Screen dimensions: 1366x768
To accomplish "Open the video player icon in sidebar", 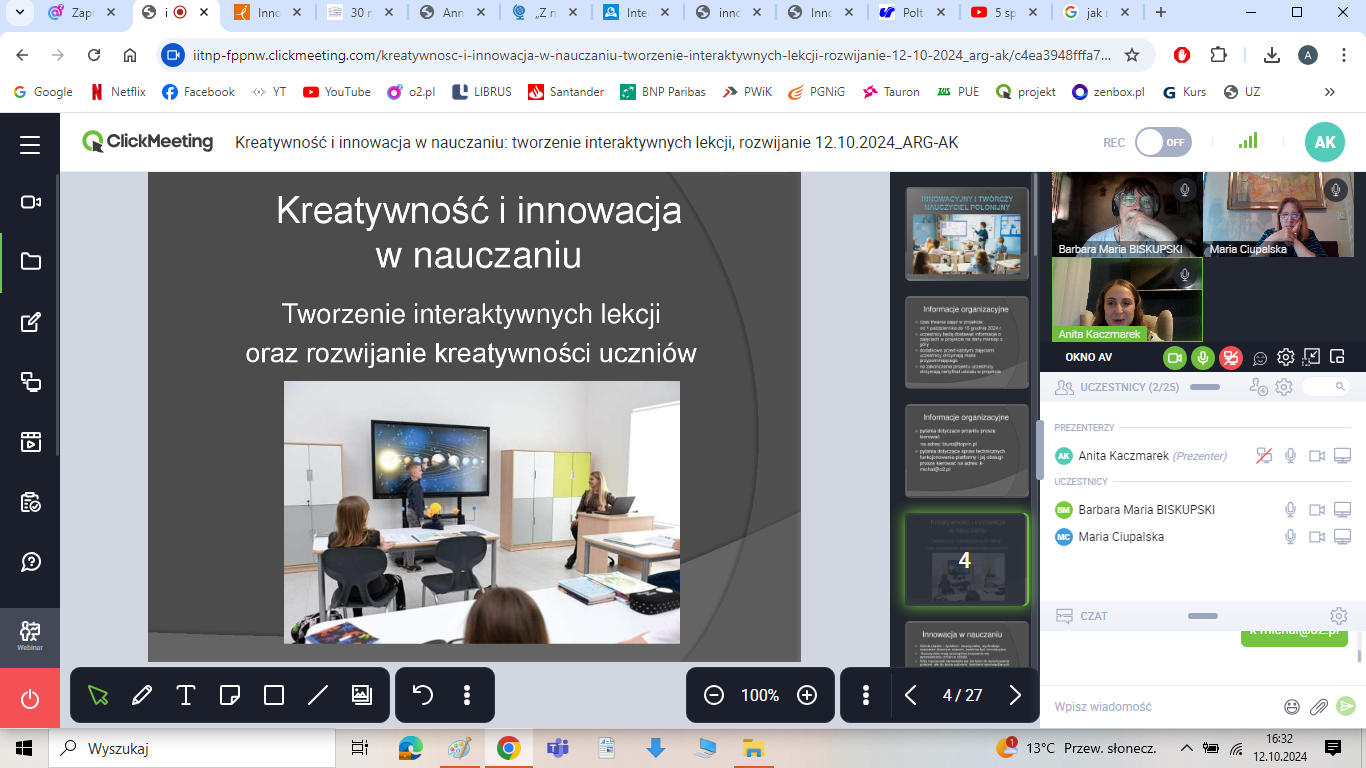I will coord(30,441).
